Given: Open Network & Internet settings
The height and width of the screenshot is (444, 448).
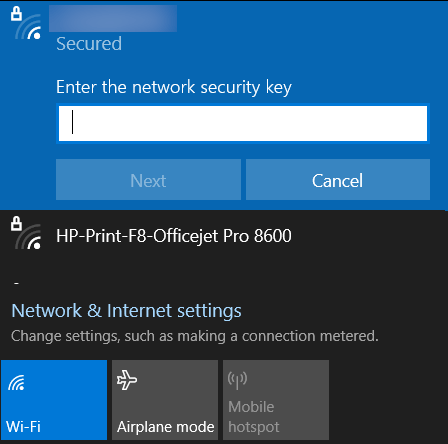Looking at the screenshot, I should click(126, 311).
